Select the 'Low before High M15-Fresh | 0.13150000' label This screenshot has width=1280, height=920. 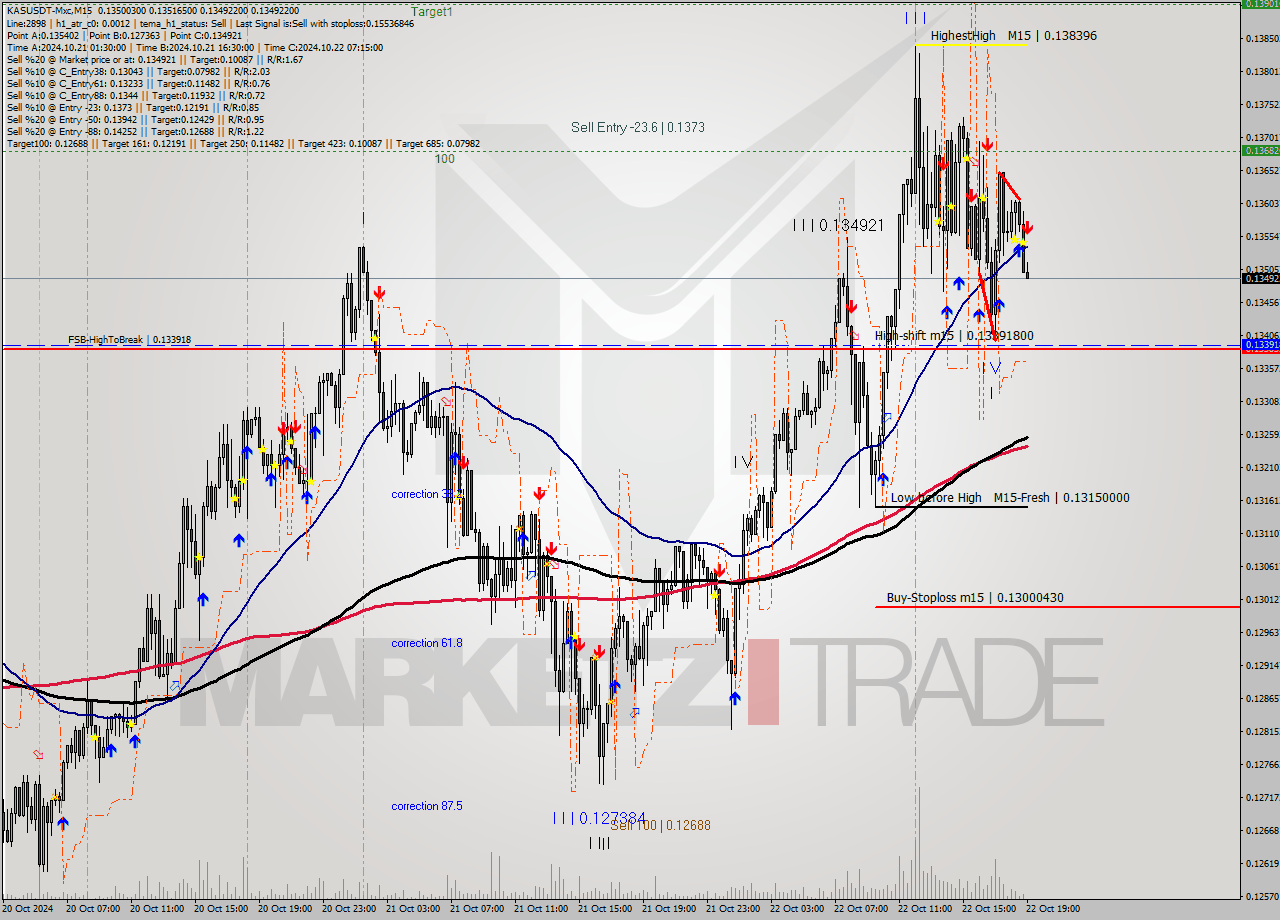(1010, 497)
